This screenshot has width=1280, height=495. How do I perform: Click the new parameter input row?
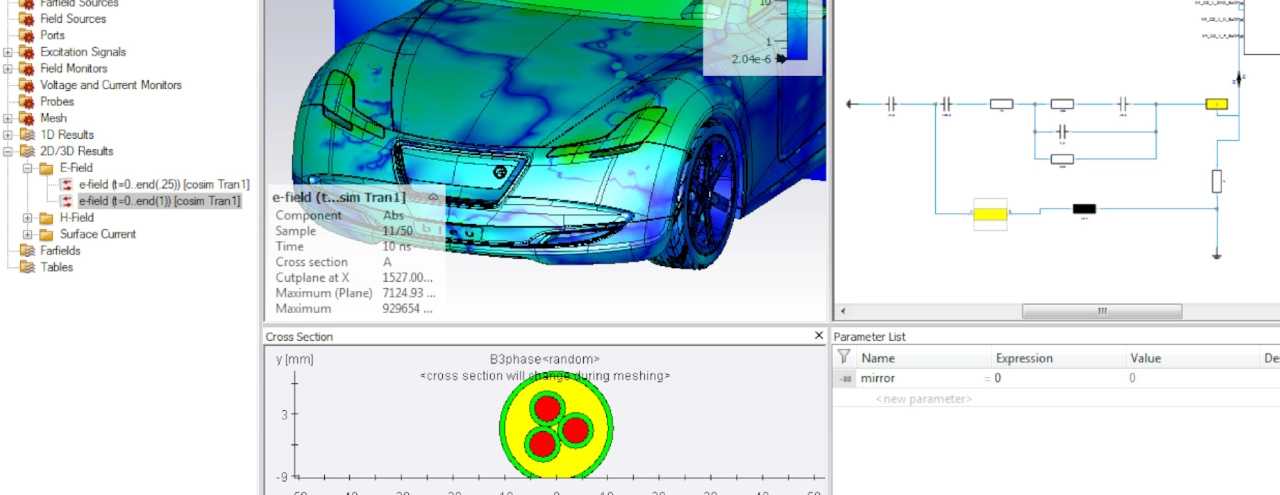(x=922, y=399)
